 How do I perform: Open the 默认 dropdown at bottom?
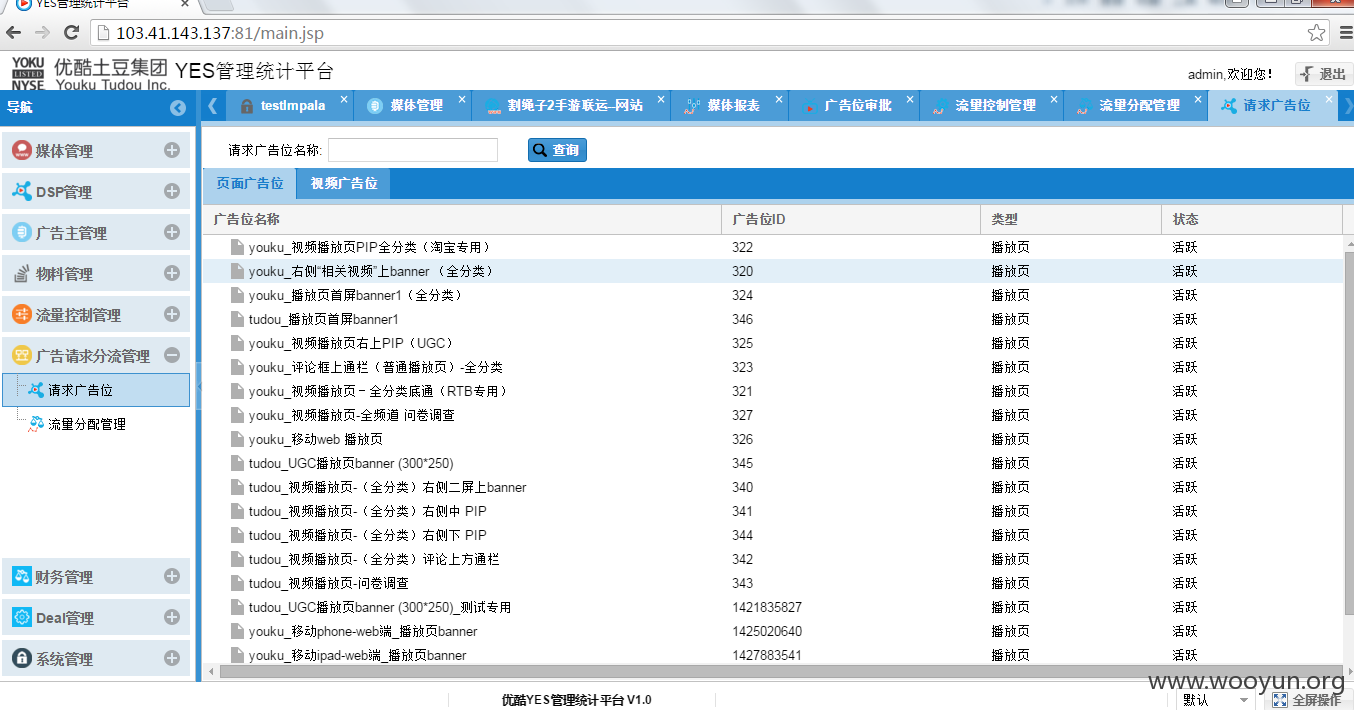1217,700
